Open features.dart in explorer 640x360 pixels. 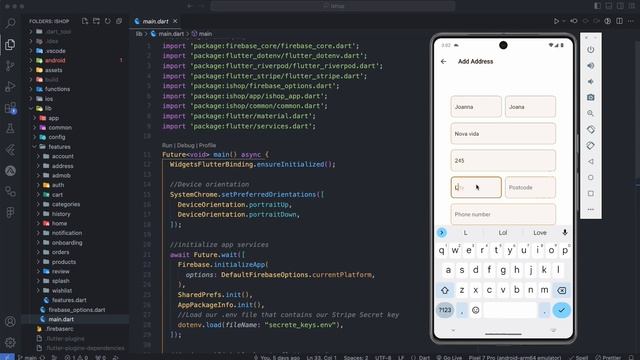coord(69,300)
